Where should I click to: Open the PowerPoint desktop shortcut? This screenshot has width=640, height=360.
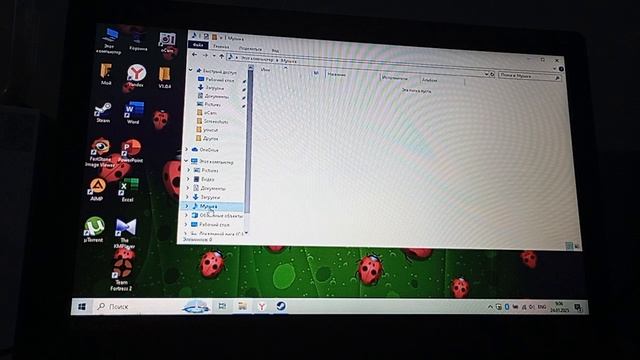131,151
